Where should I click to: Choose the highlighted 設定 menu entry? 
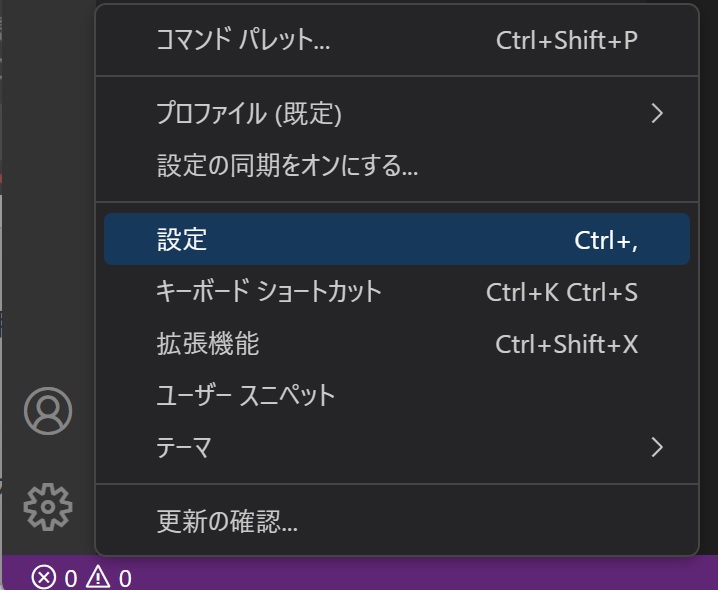coord(397,239)
